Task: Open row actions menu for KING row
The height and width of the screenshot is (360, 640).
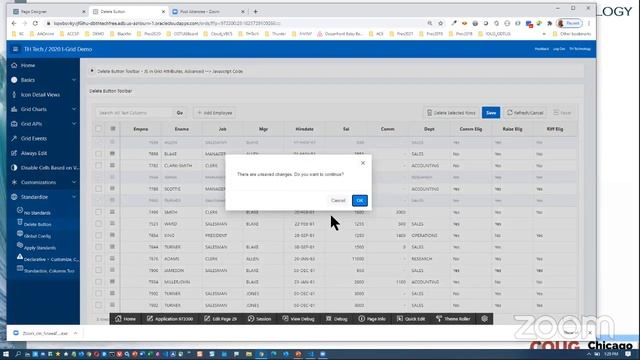Action: coord(112,235)
